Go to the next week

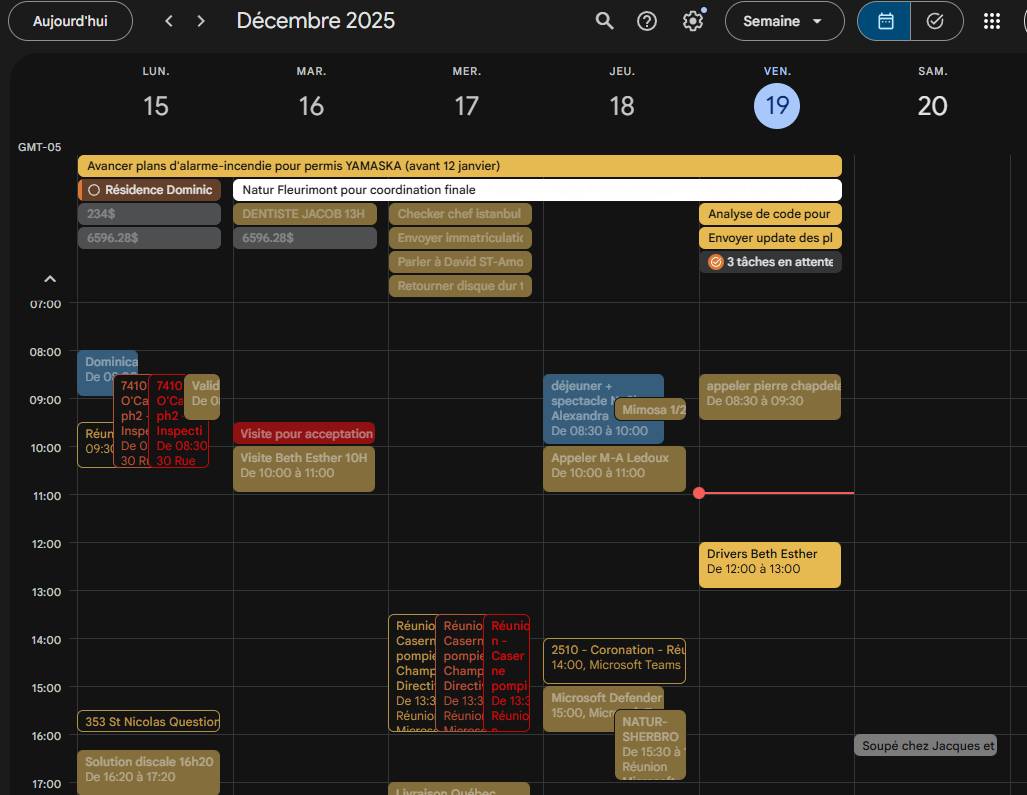(x=201, y=21)
